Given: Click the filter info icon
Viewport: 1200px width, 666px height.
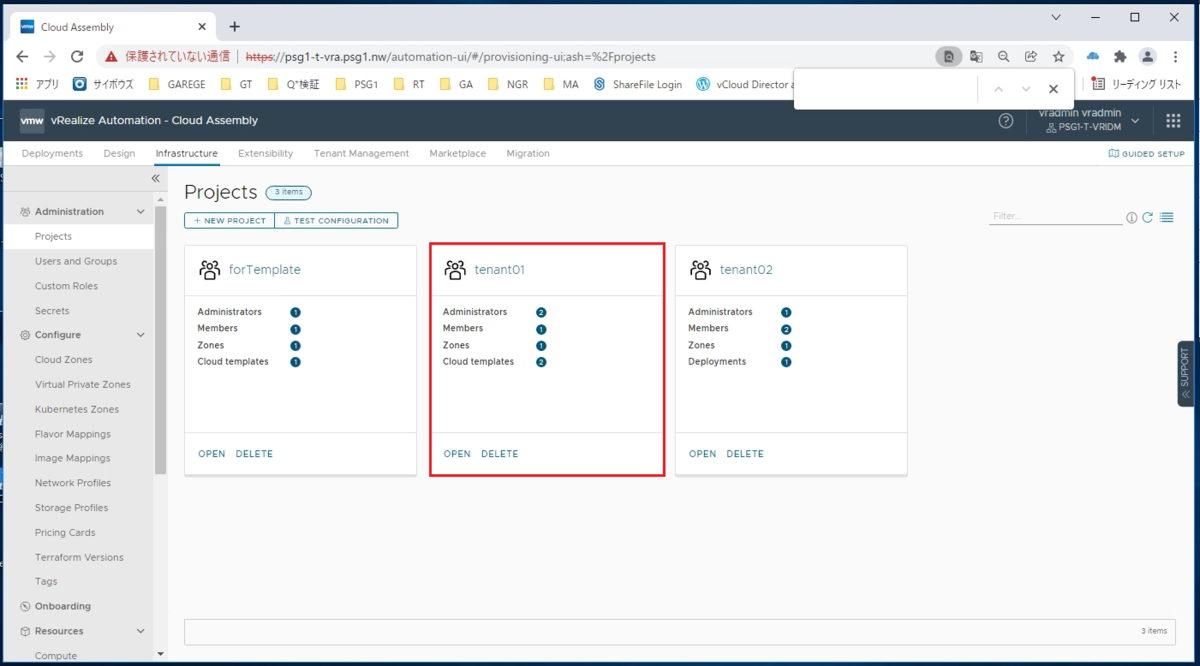Looking at the screenshot, I should pyautogui.click(x=1132, y=217).
